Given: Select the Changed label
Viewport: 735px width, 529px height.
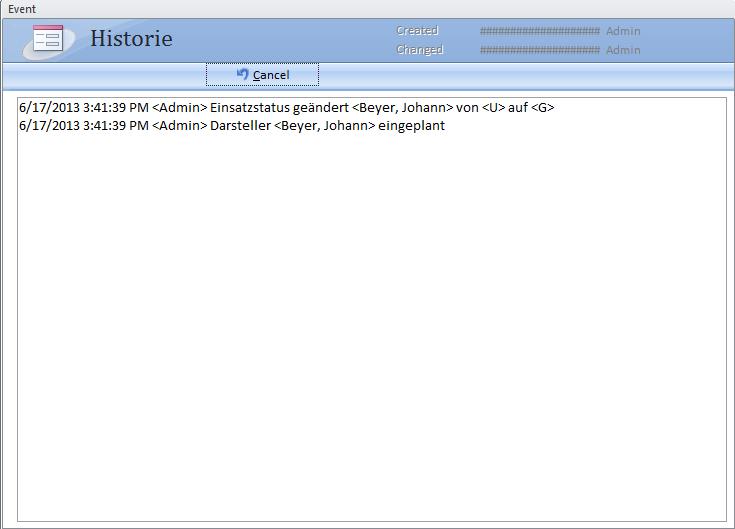Looking at the screenshot, I should coord(419,50).
